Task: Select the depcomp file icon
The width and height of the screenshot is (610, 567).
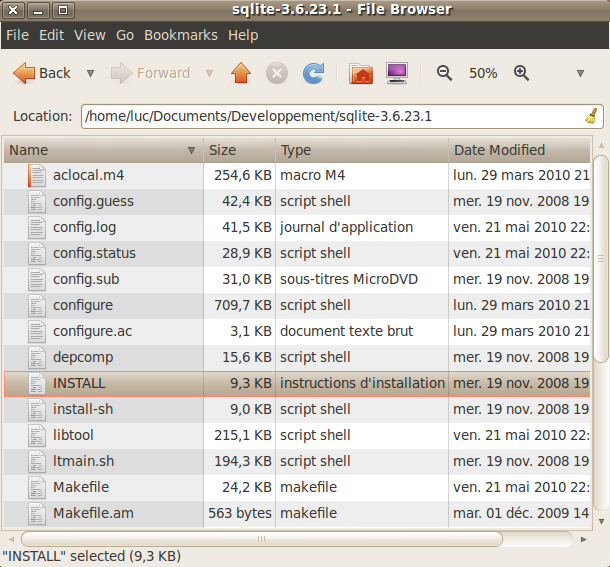Action: tap(37, 358)
